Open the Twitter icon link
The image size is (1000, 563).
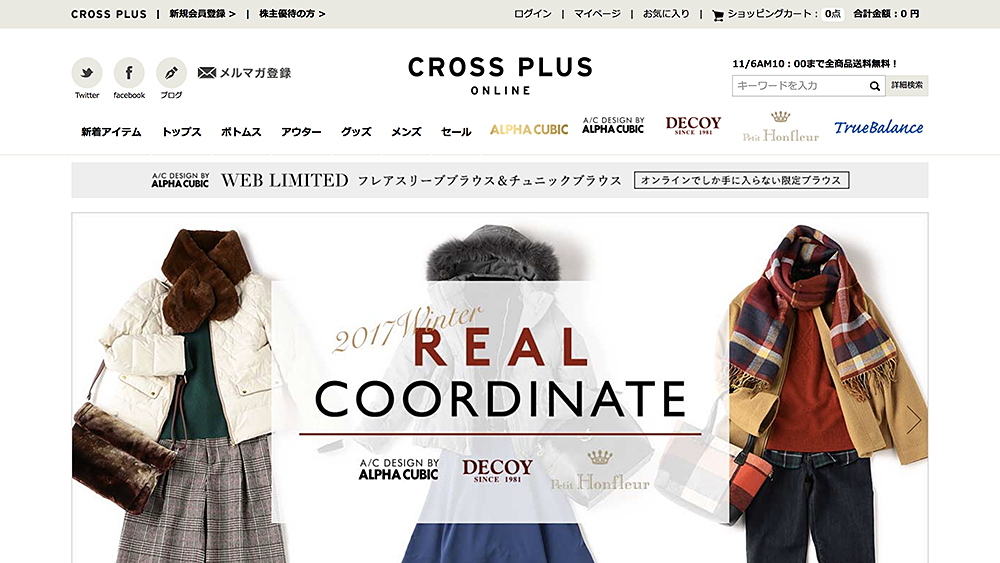pyautogui.click(x=87, y=73)
